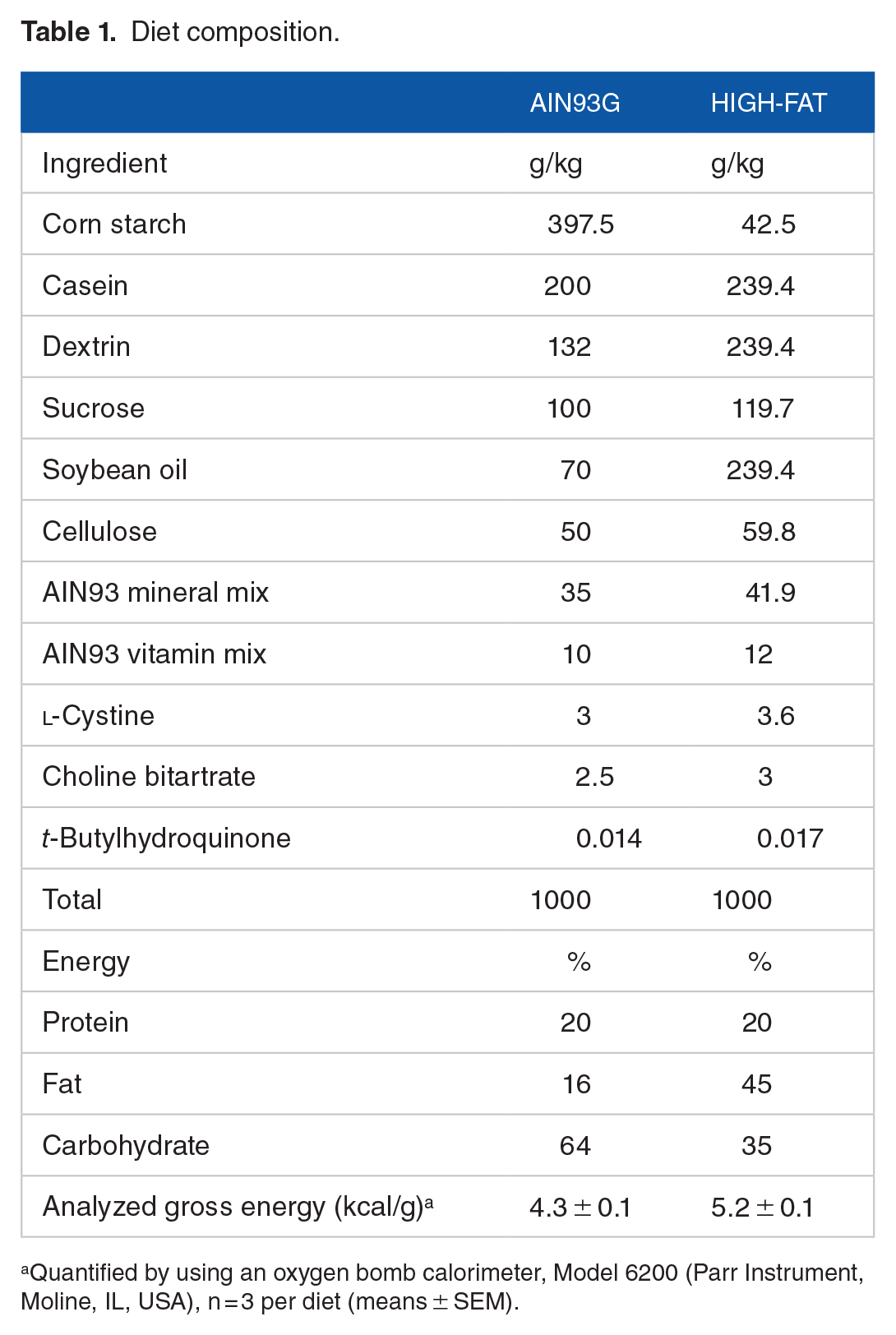Select the Sucrose ingredient label

[x=94, y=409]
